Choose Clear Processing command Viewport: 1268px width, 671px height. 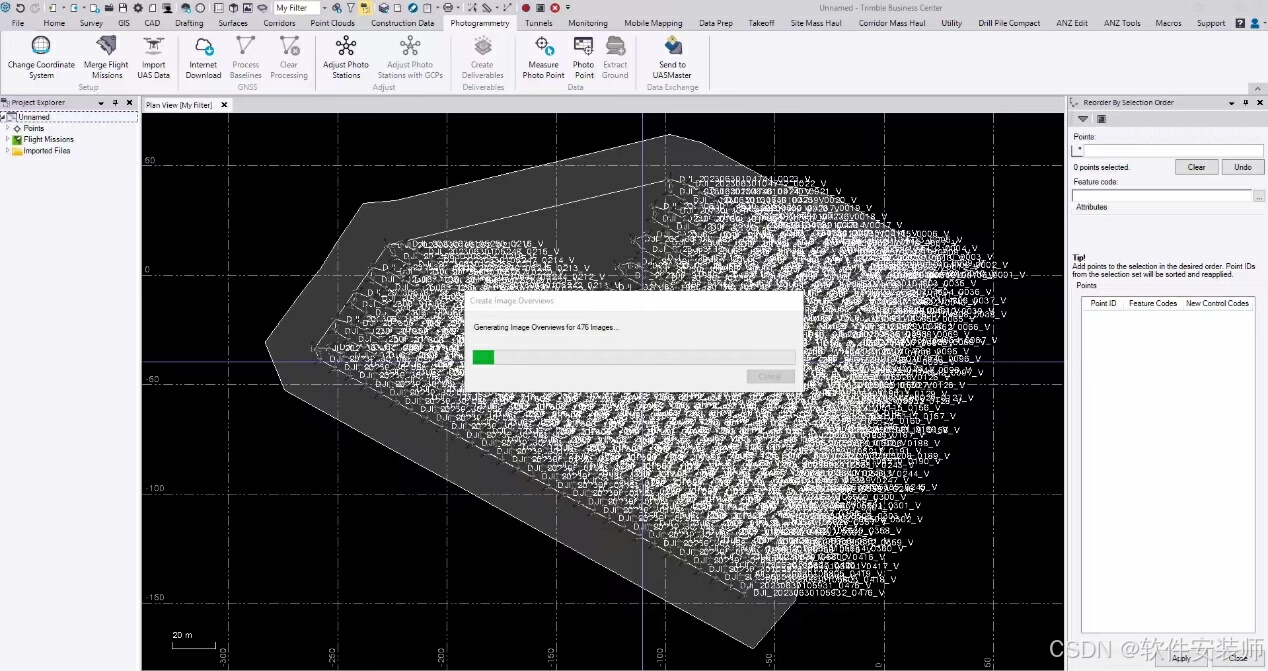coord(289,57)
